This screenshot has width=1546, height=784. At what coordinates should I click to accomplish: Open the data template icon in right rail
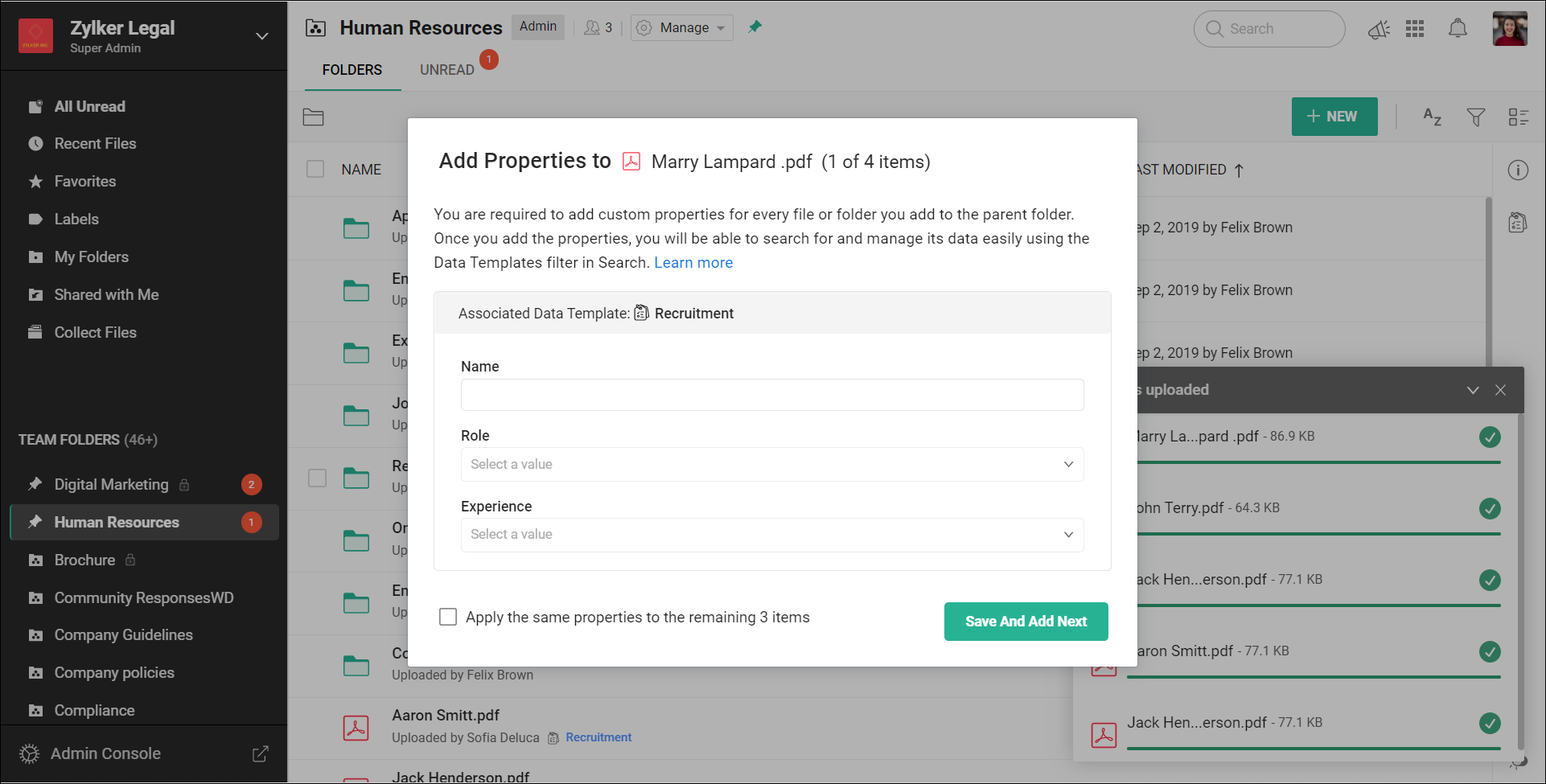1518,223
